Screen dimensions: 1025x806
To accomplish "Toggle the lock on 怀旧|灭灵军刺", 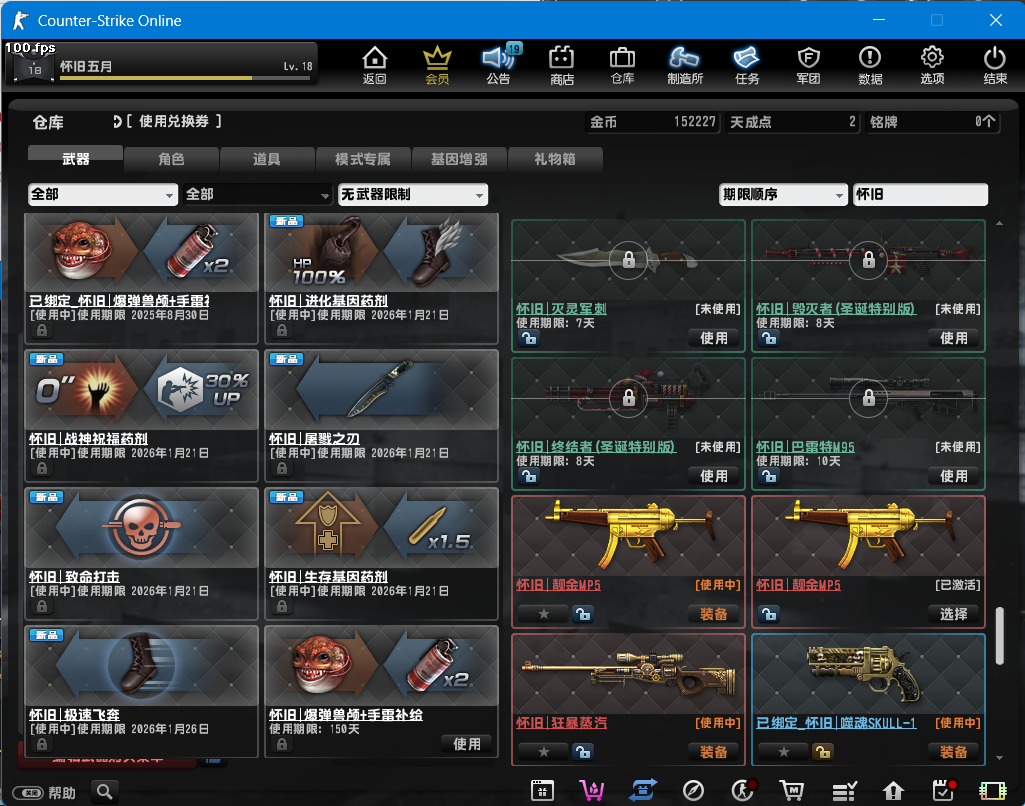I will [529, 338].
